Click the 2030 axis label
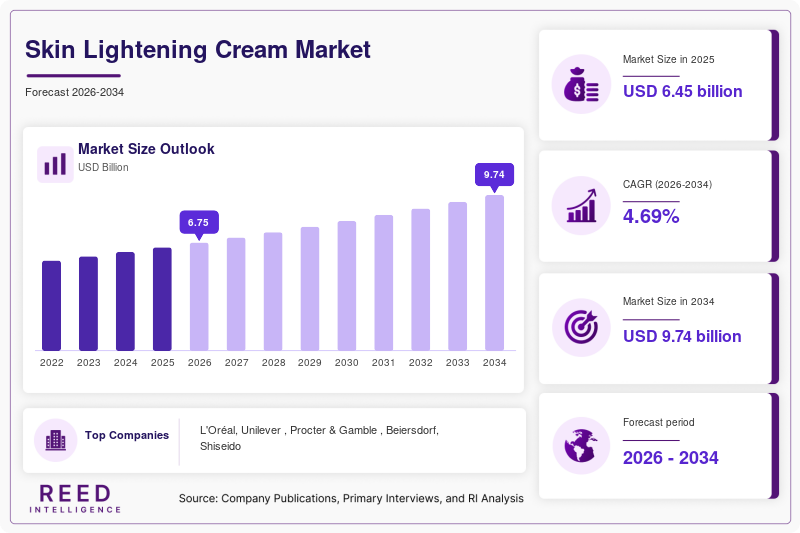Screen dimensions: 800x533 point(347,363)
